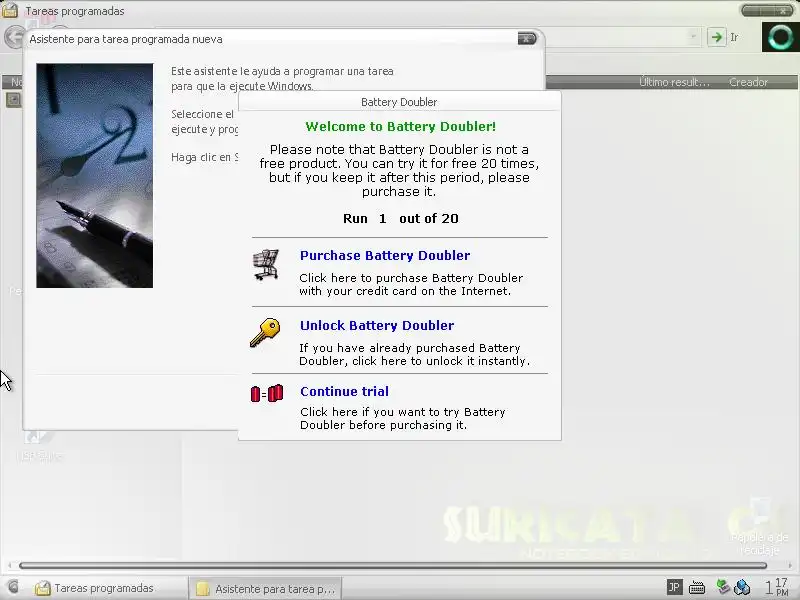
Task: Close the Asistente para tarea programada wizard
Action: [527, 39]
